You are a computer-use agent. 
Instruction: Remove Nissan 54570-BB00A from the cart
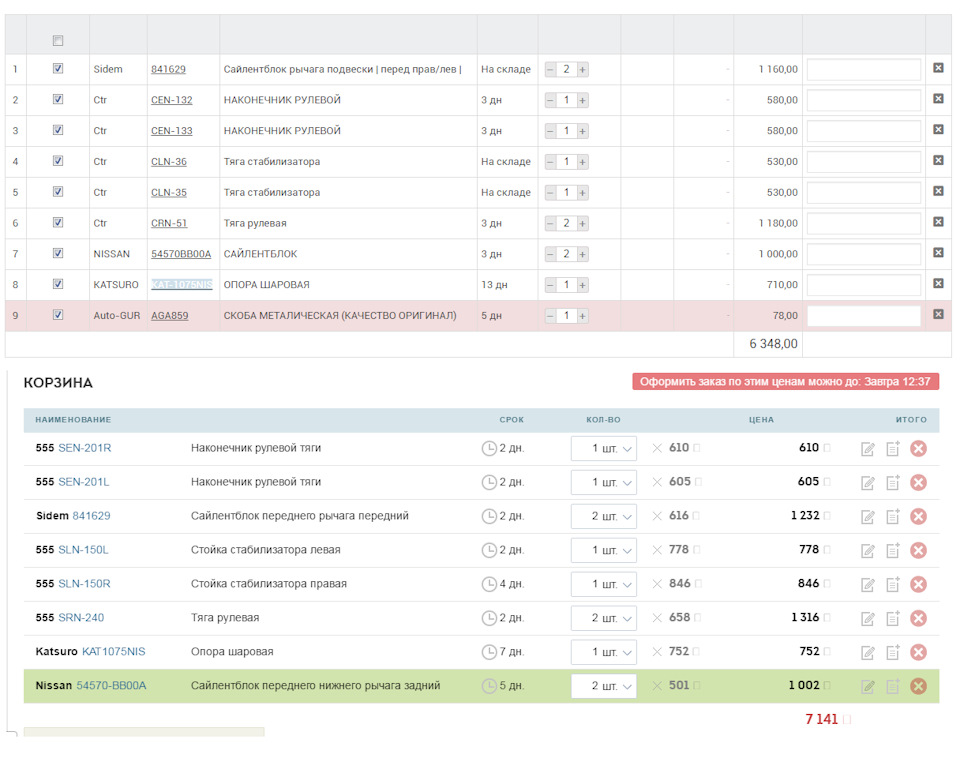(918, 686)
